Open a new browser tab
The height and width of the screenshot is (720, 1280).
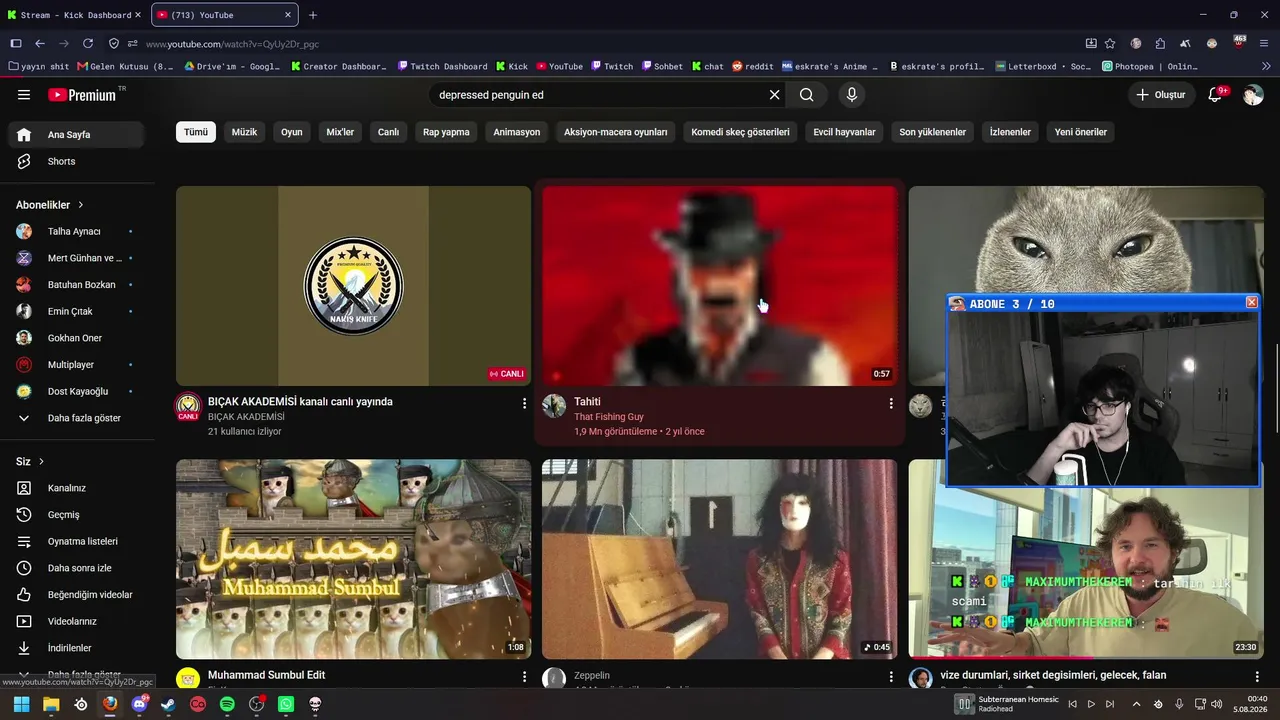[313, 15]
